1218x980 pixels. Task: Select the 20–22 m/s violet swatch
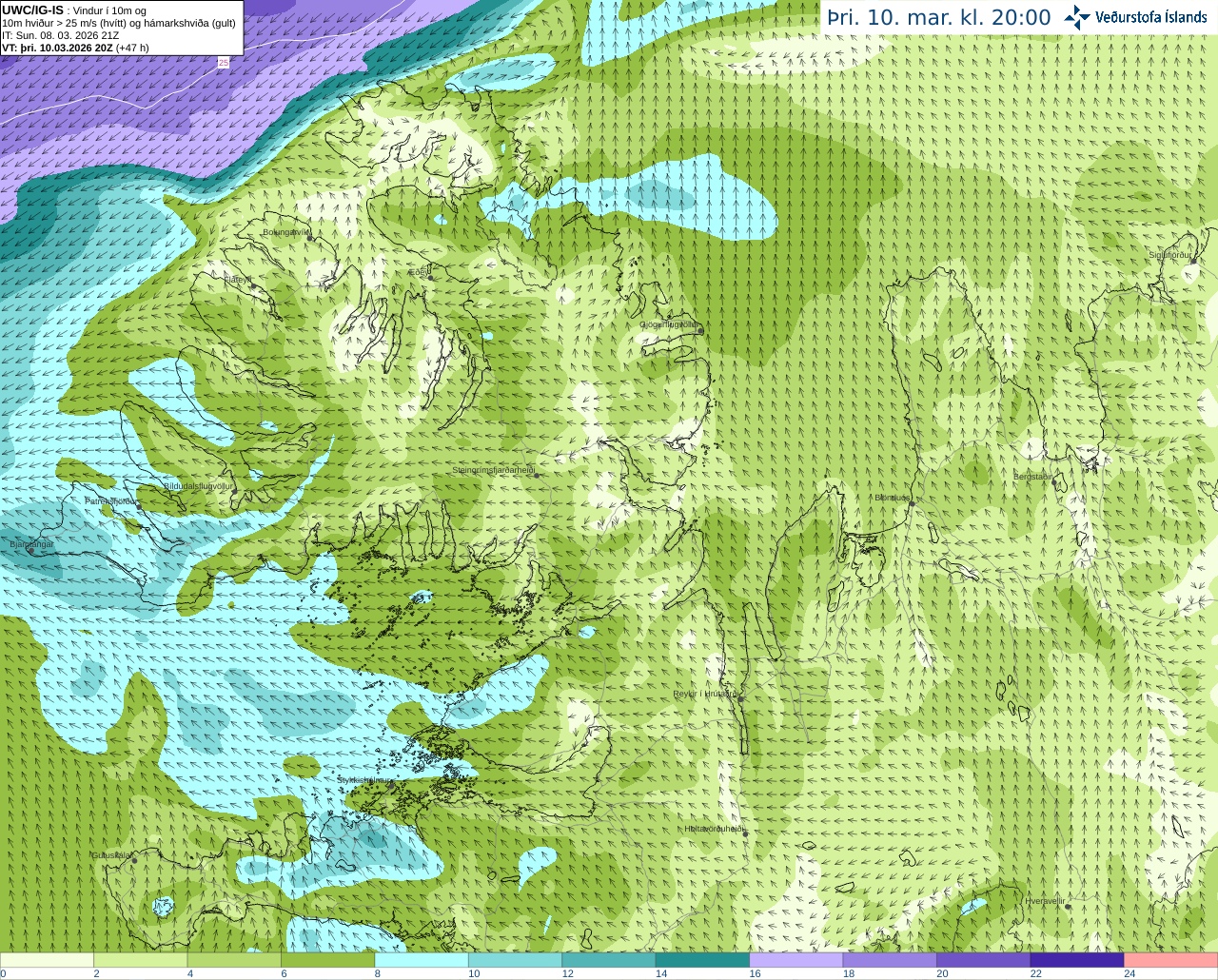984,960
